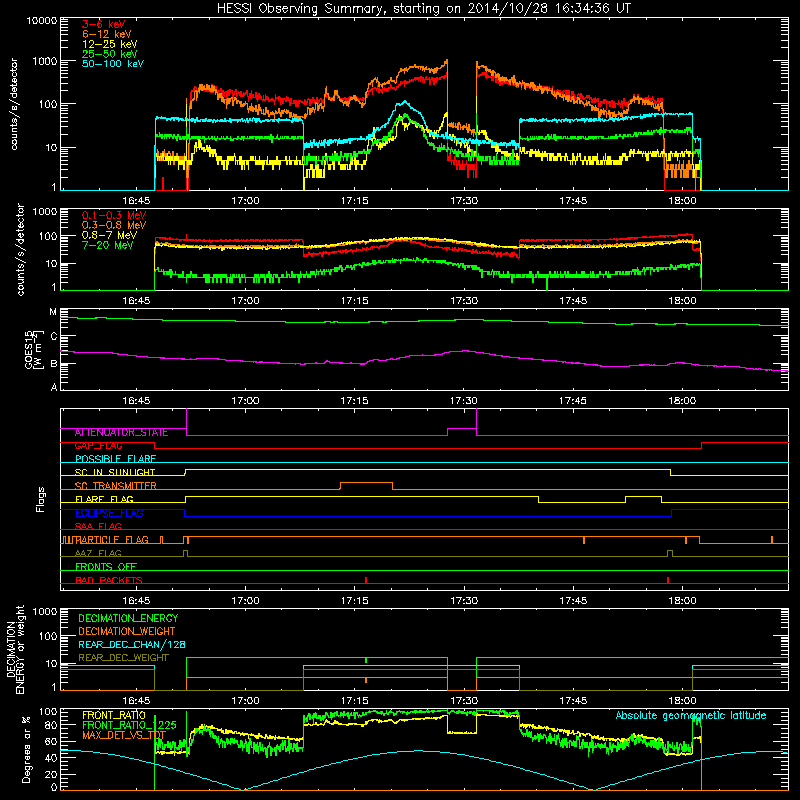Click the 10000 tick label in top panel
The height and width of the screenshot is (800, 800).
(42, 21)
